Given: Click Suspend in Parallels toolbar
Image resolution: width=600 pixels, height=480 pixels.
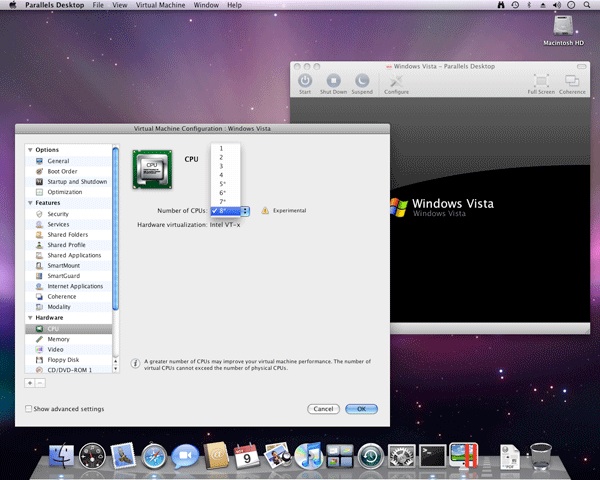Looking at the screenshot, I should tap(362, 84).
